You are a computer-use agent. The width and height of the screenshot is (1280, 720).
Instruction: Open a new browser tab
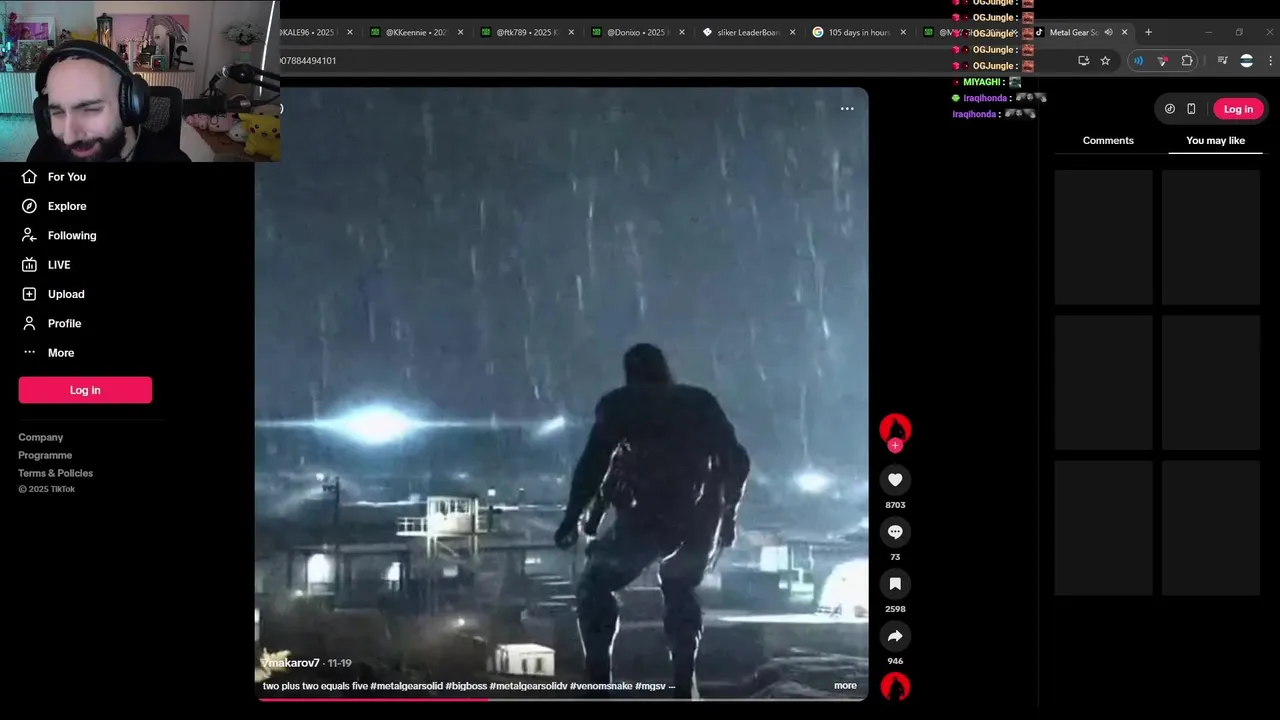coord(1148,32)
